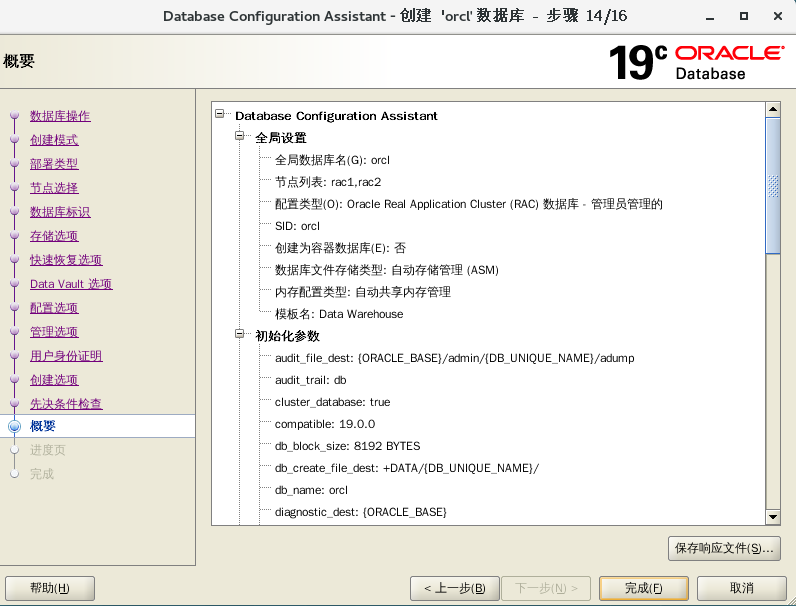Collapse the 初始化参数 tree section
Image resolution: width=796 pixels, height=606 pixels.
tap(240, 335)
